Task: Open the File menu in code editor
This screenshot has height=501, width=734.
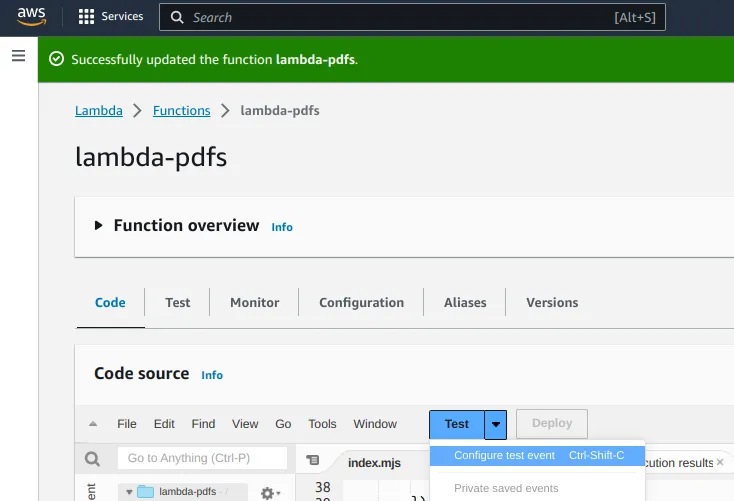Action: point(127,424)
